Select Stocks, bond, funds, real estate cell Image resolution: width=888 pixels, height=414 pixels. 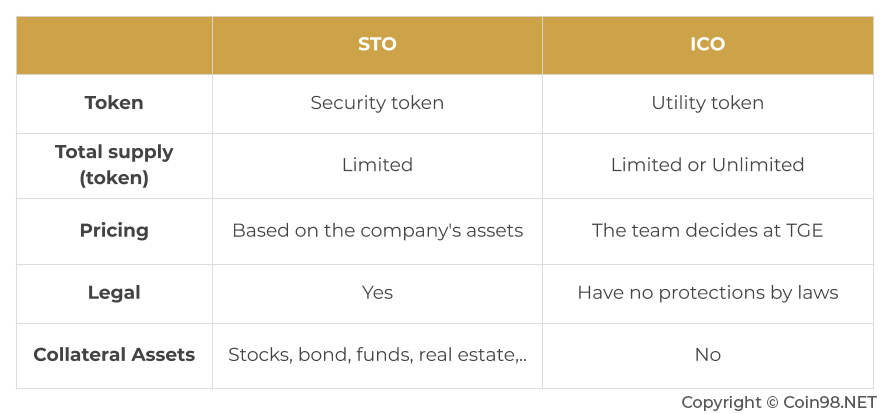coord(377,355)
